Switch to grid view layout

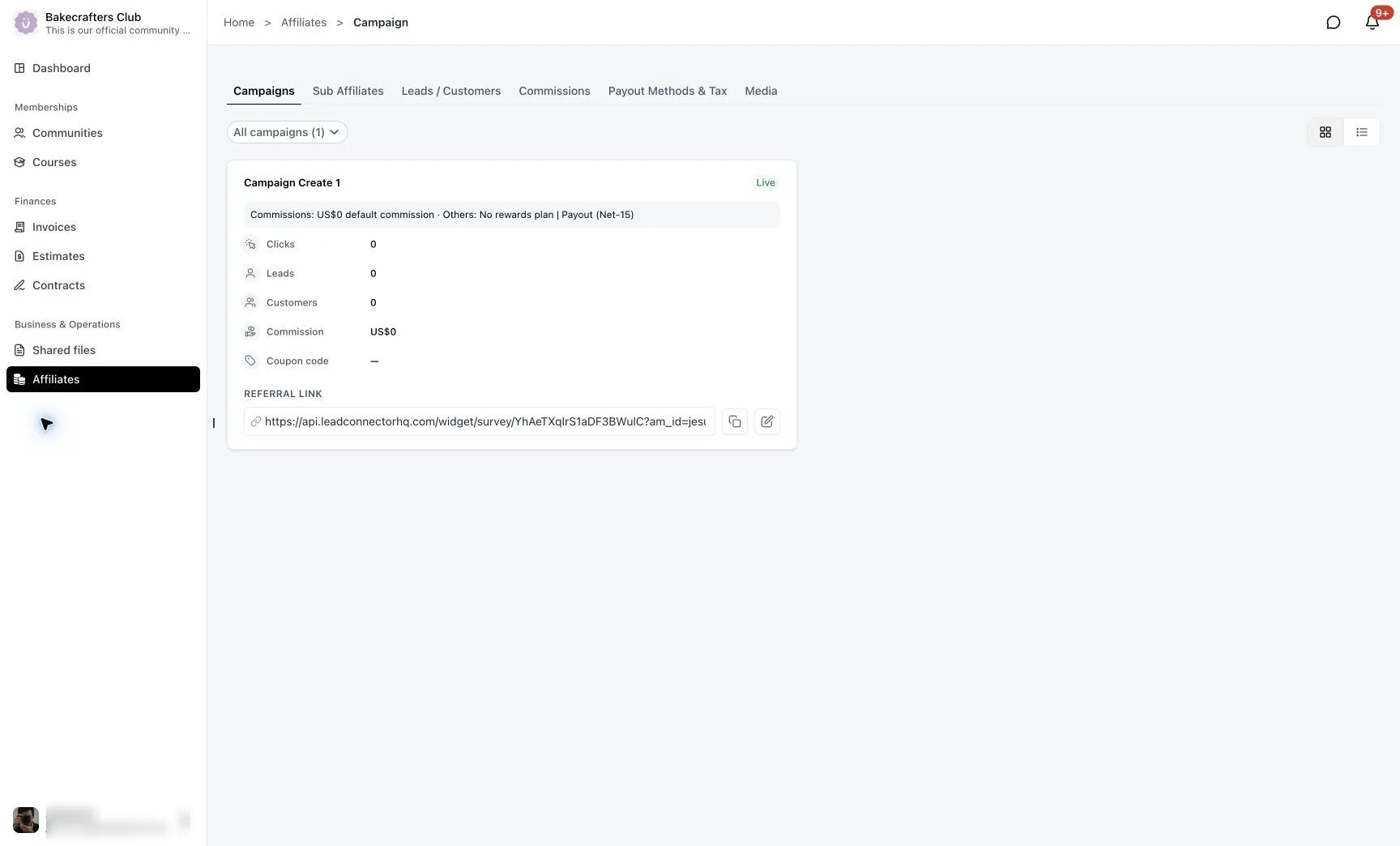[1325, 132]
